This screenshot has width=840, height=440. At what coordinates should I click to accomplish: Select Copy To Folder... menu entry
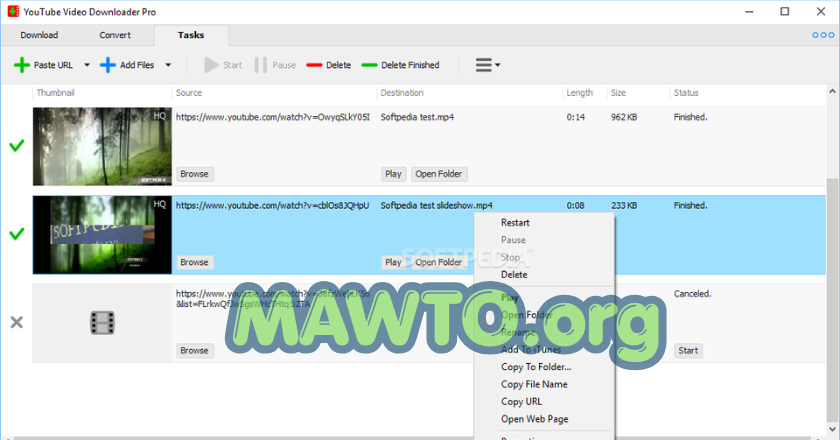pos(536,367)
